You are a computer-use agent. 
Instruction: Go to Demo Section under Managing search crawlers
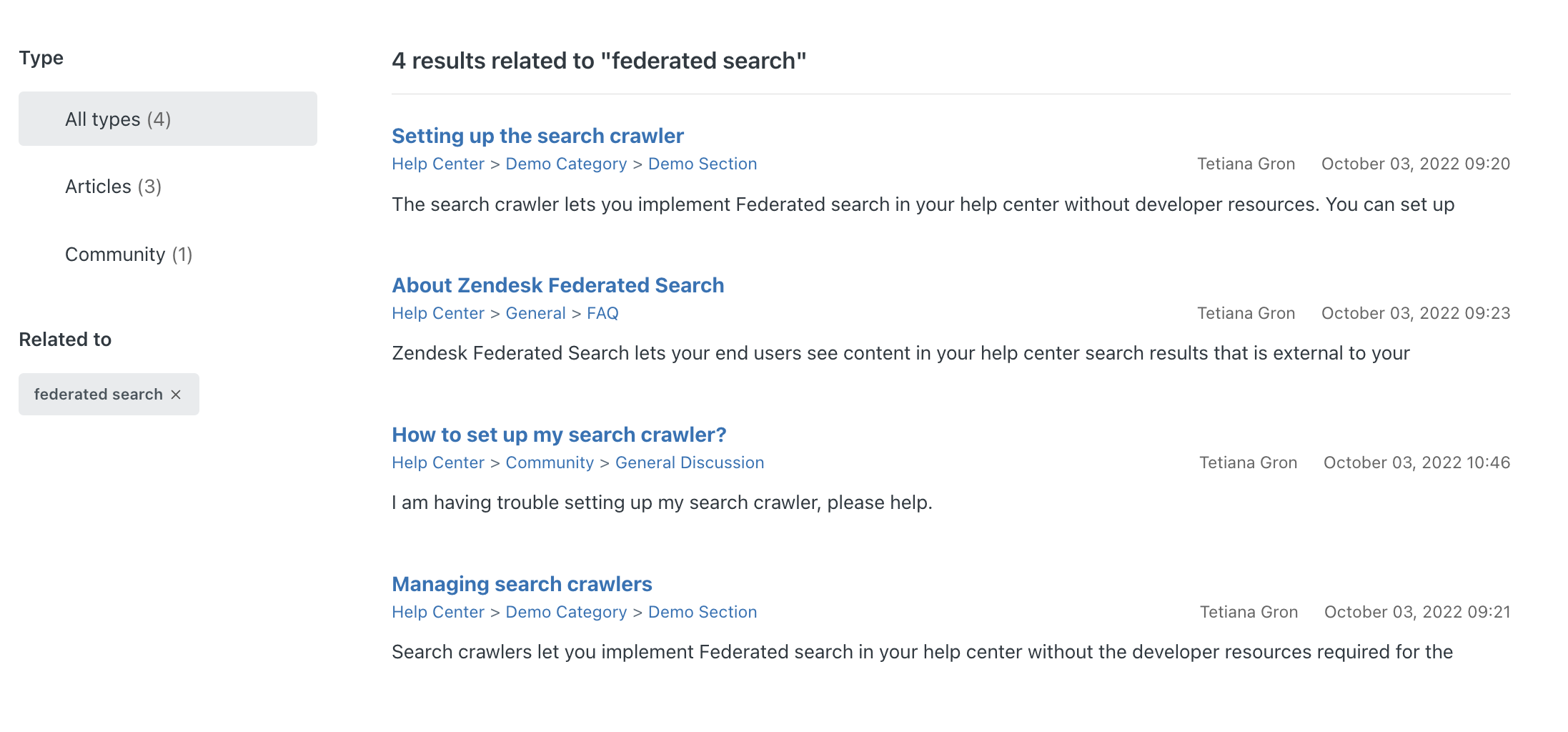[702, 612]
